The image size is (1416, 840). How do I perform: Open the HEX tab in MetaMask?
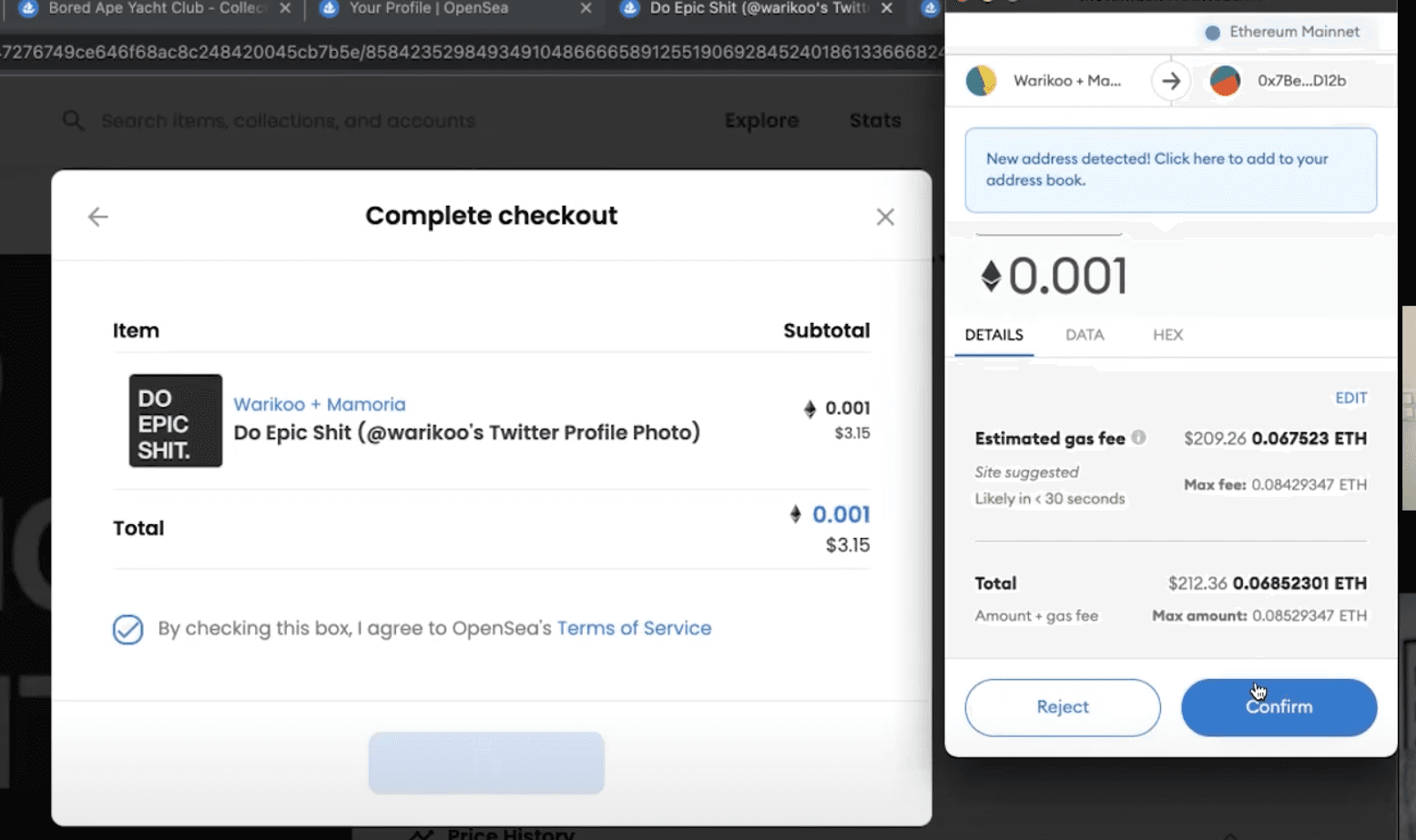(x=1167, y=335)
